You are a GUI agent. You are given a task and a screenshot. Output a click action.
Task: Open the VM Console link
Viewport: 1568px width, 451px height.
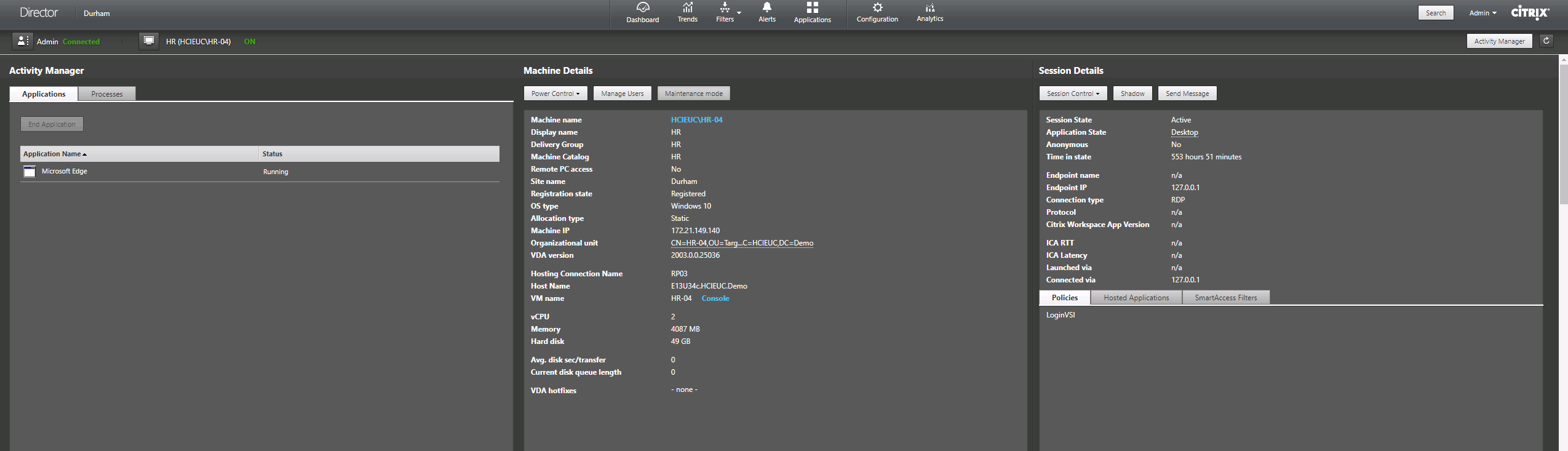(715, 298)
